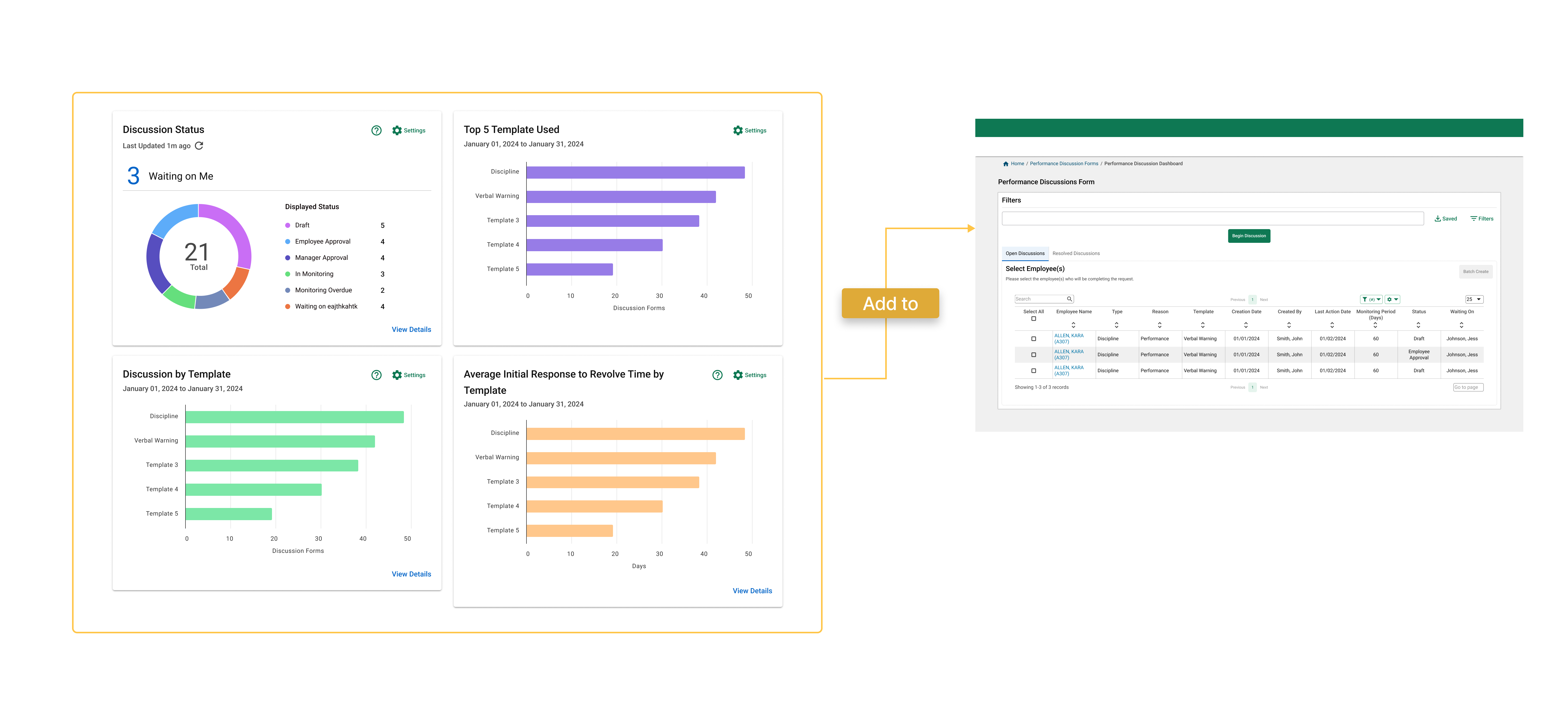Click the Home icon in the breadcrumb
The image size is (1568, 714).
1005,164
